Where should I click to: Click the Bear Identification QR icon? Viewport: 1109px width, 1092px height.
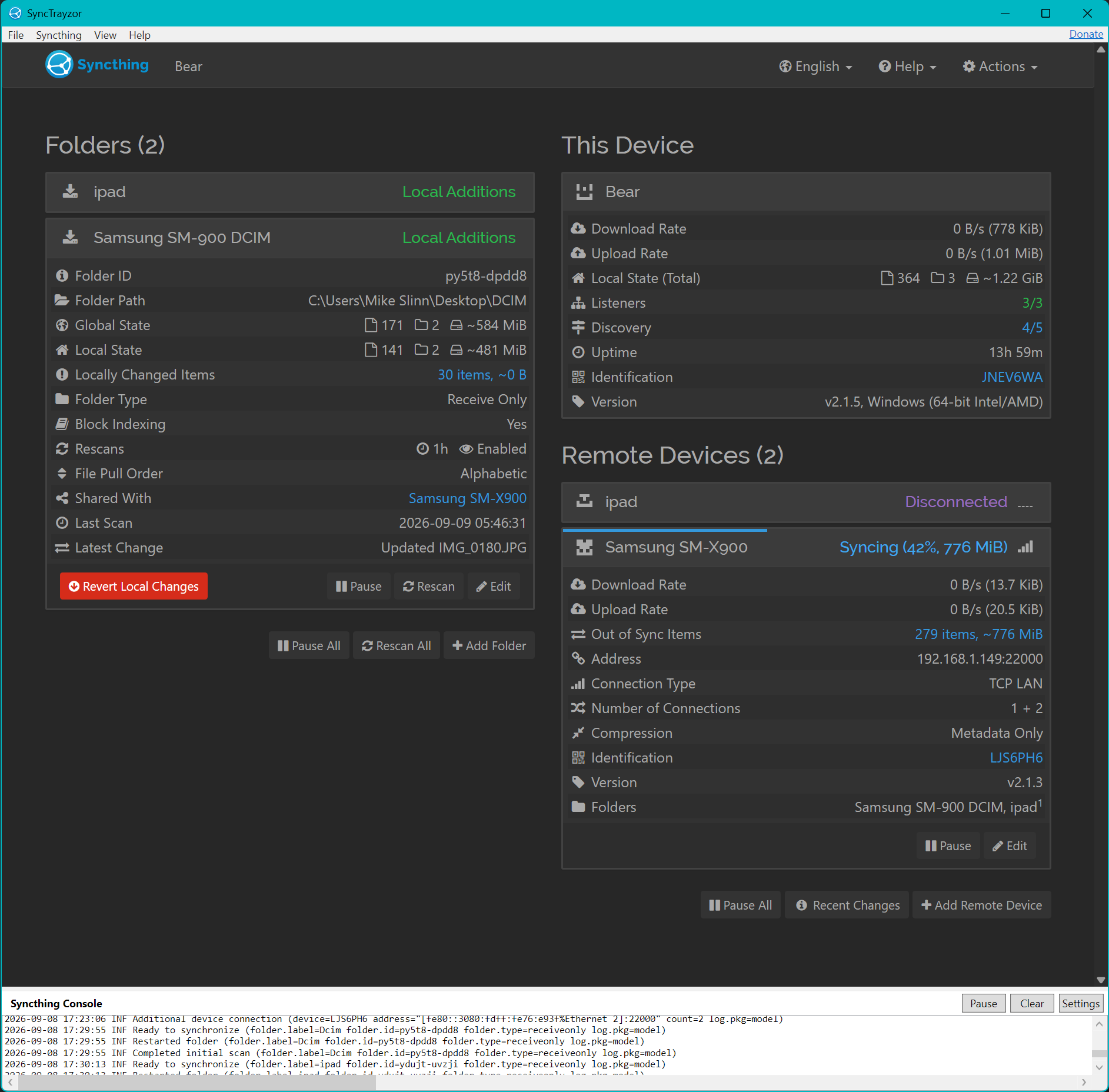(x=578, y=377)
